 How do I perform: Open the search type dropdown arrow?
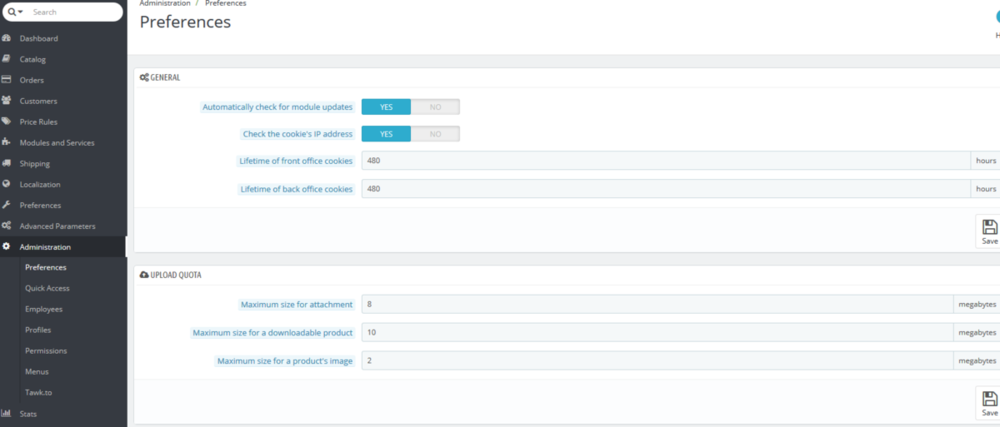[x=16, y=12]
